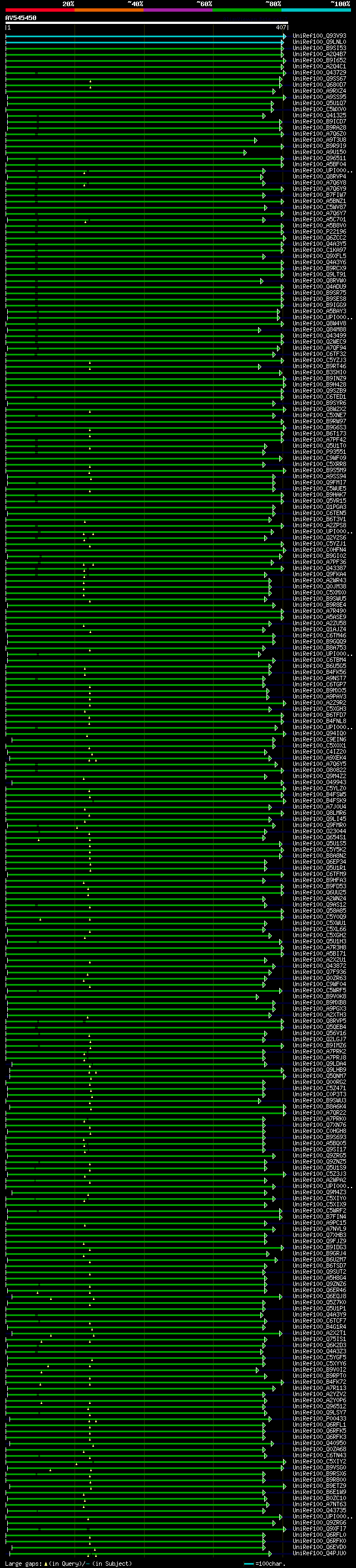
Task: Select the UniRef100_C5XIY2 label
Action: pyautogui.click(x=319, y=1461)
